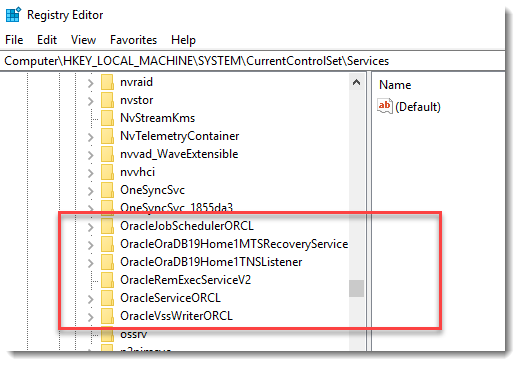Click the nvraid folder icon
Viewport: 520px width, 366px height.
coord(107,82)
